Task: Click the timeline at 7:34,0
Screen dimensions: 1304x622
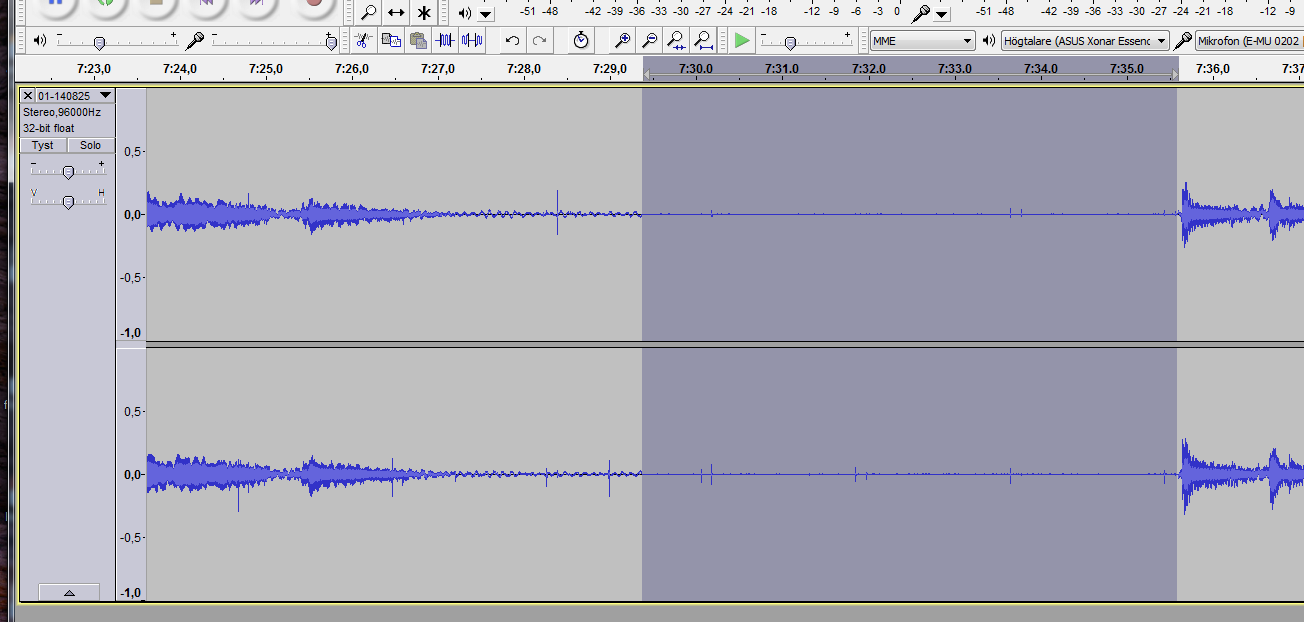Action: click(x=1041, y=69)
